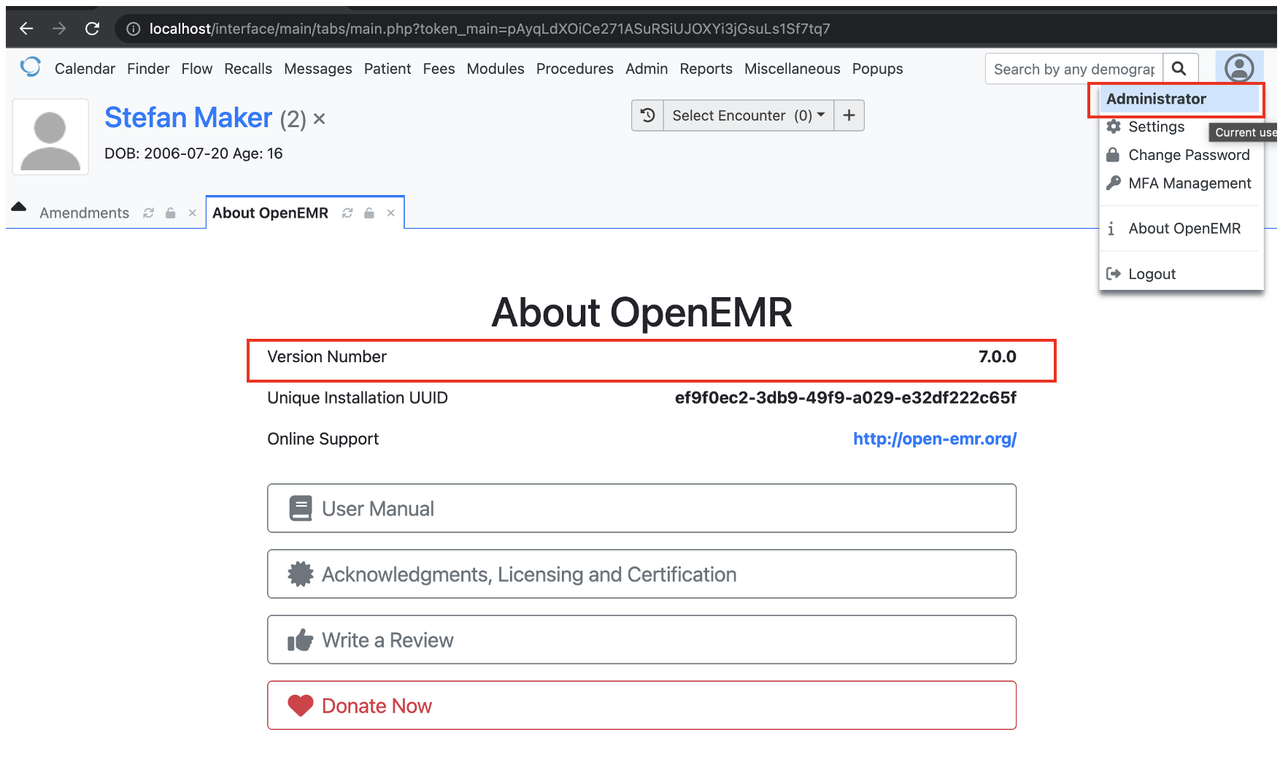The width and height of the screenshot is (1280, 771).
Task: Open the Modules menu
Action: (x=496, y=69)
